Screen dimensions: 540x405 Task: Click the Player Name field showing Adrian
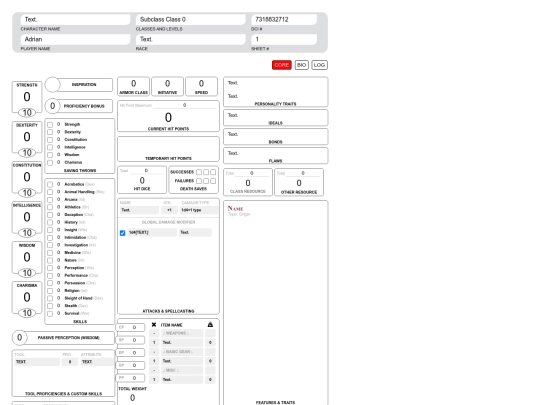[75, 39]
